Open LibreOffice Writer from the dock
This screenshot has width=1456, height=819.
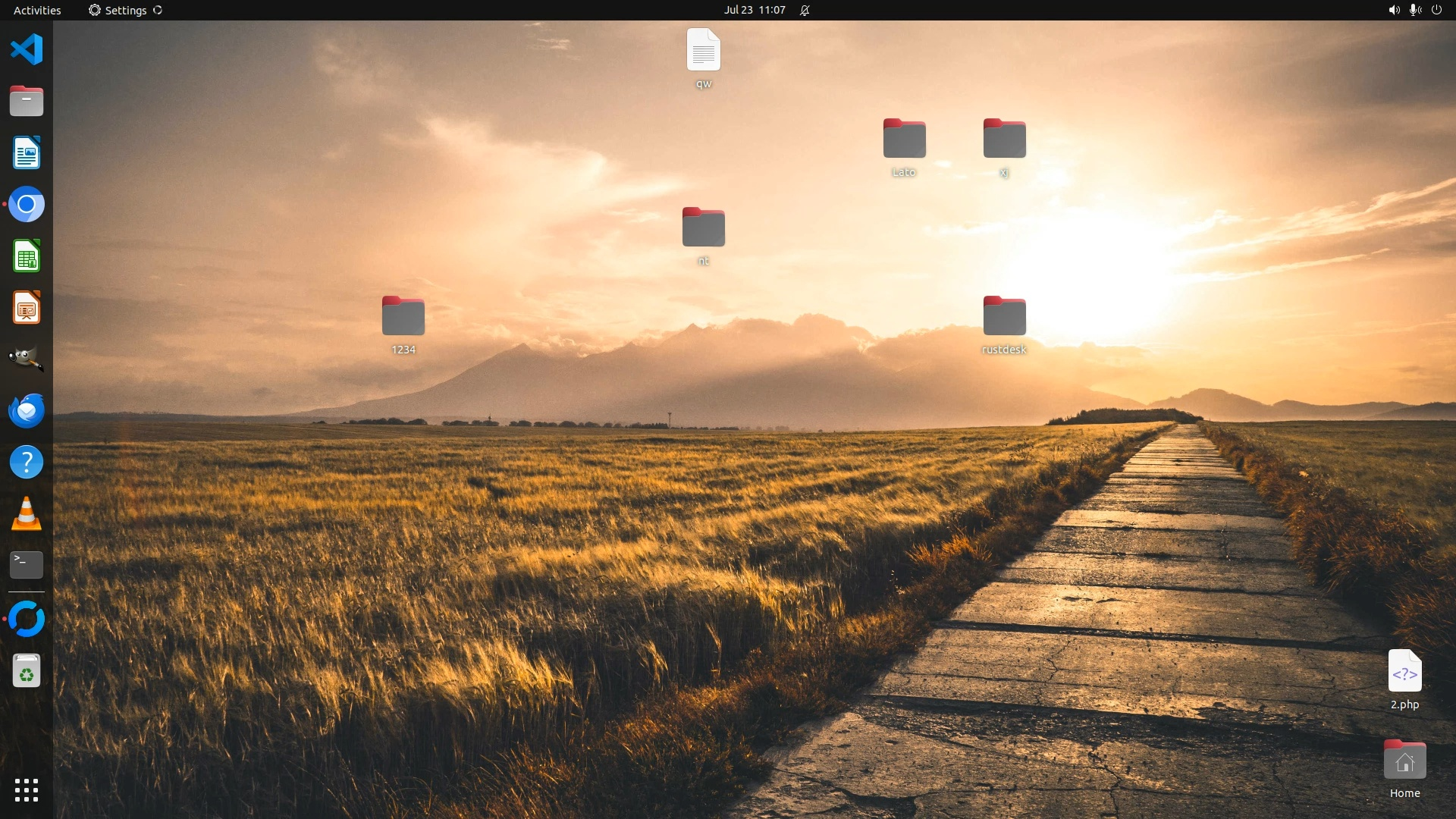click(x=27, y=153)
